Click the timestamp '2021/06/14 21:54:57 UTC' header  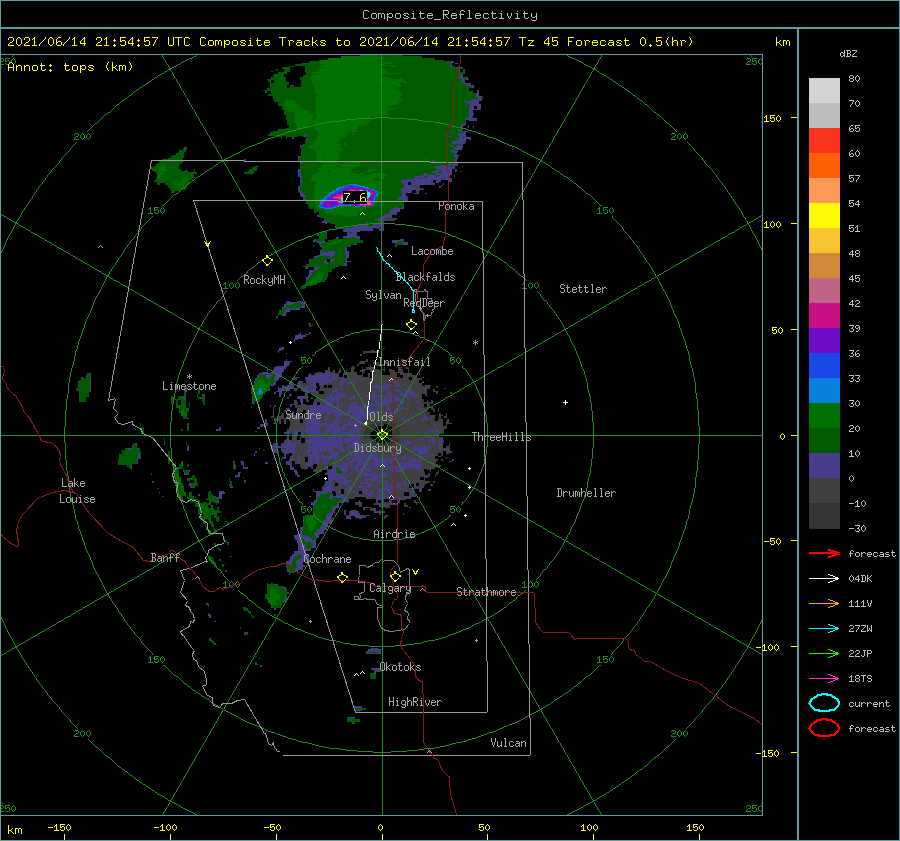coord(99,42)
